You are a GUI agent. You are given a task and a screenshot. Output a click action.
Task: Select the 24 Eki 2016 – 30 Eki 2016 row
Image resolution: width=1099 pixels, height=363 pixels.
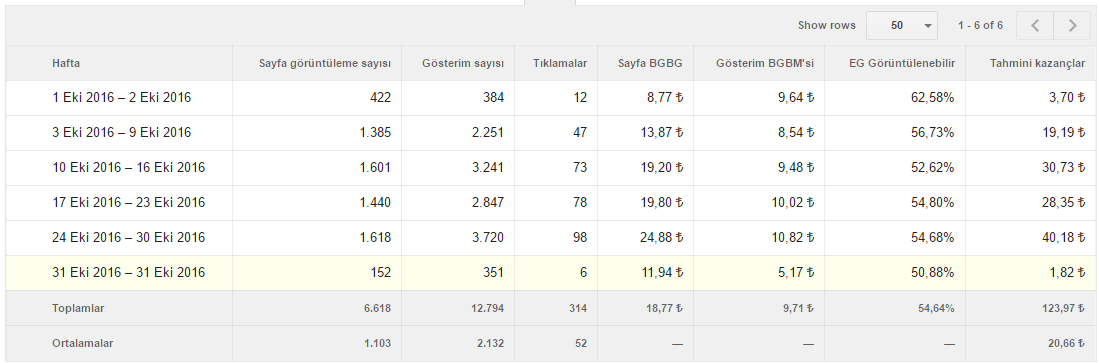549,238
